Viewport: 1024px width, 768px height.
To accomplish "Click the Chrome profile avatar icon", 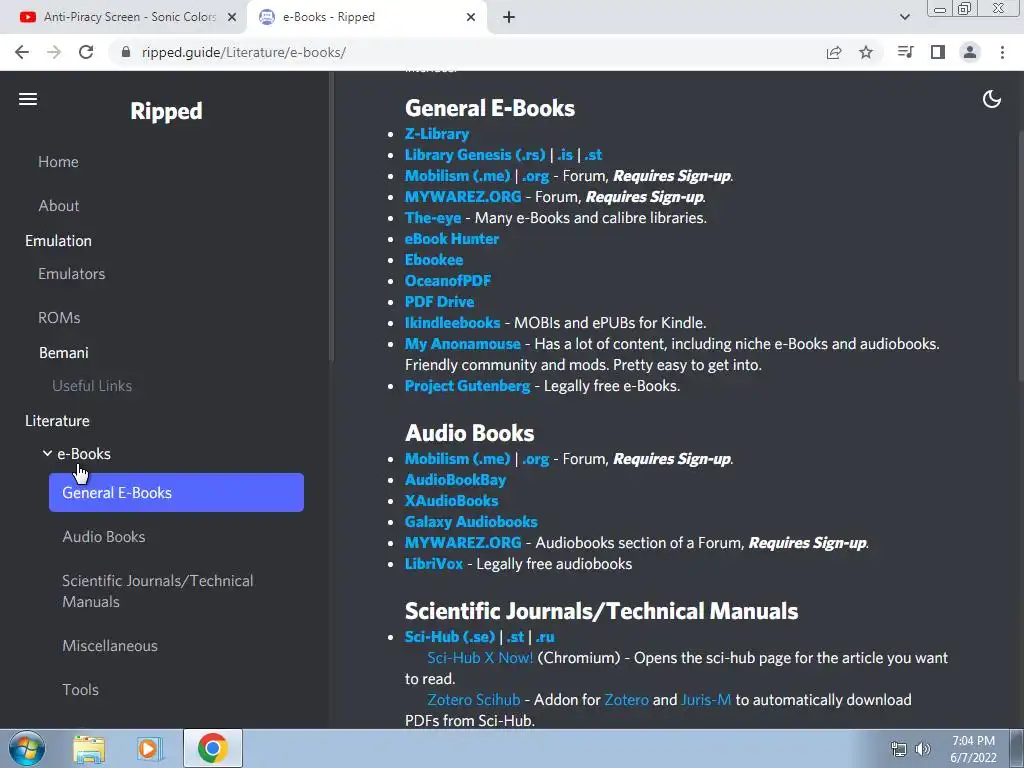I will [x=970, y=52].
